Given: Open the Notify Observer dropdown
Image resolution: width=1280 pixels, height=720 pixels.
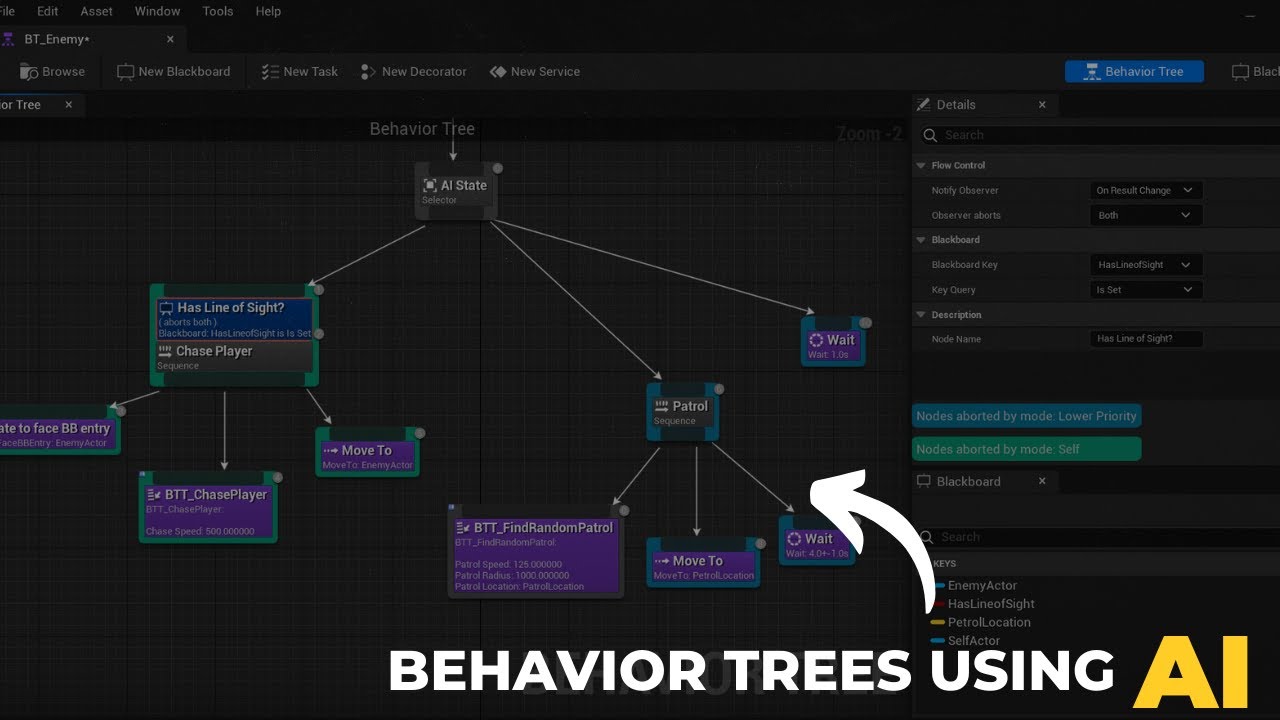Looking at the screenshot, I should click(1146, 190).
